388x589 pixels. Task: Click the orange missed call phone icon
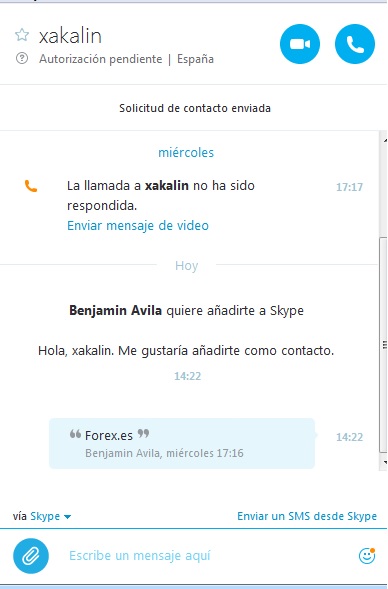click(31, 186)
